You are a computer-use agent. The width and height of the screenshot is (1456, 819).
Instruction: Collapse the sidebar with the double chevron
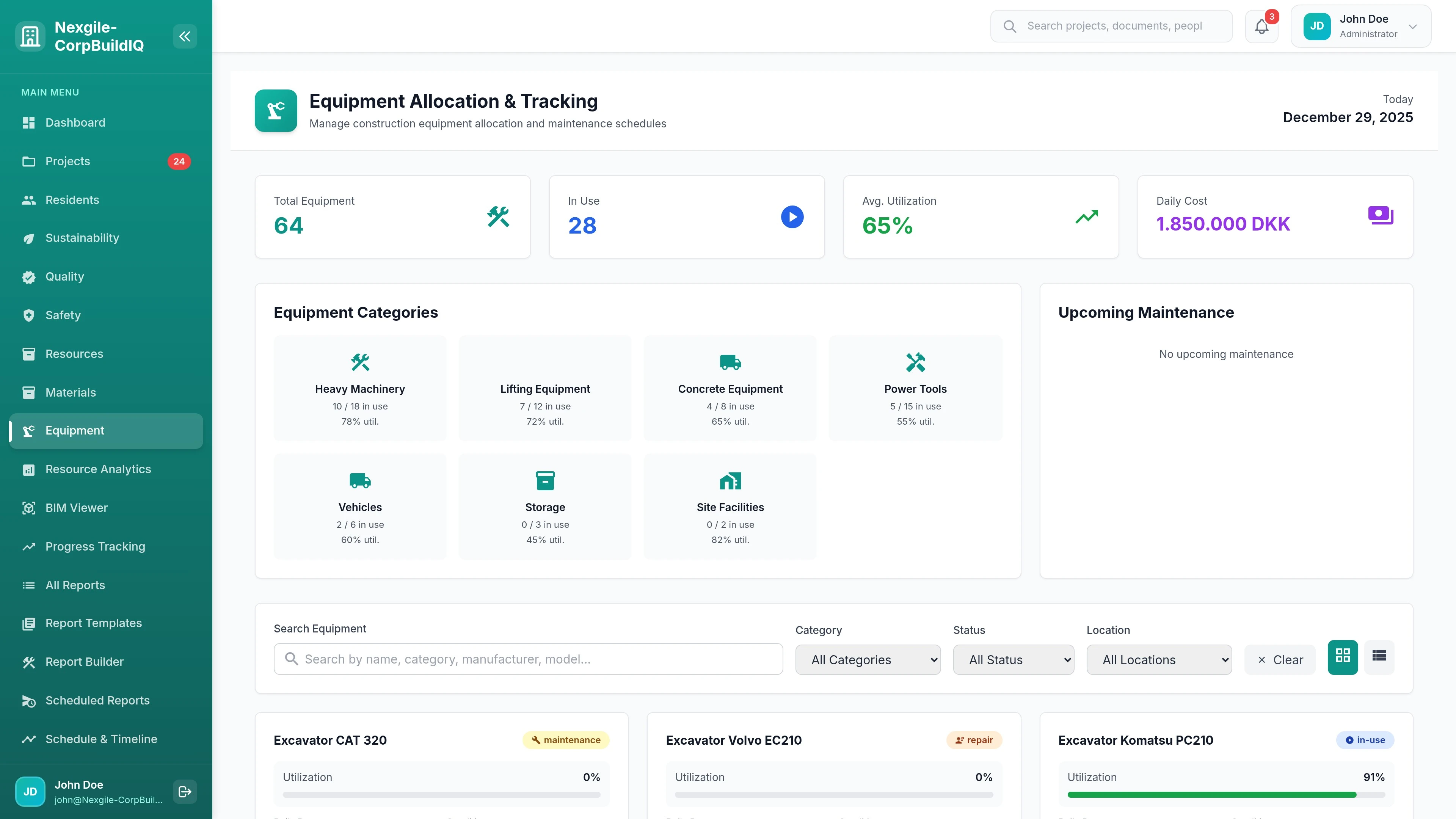coord(185,36)
